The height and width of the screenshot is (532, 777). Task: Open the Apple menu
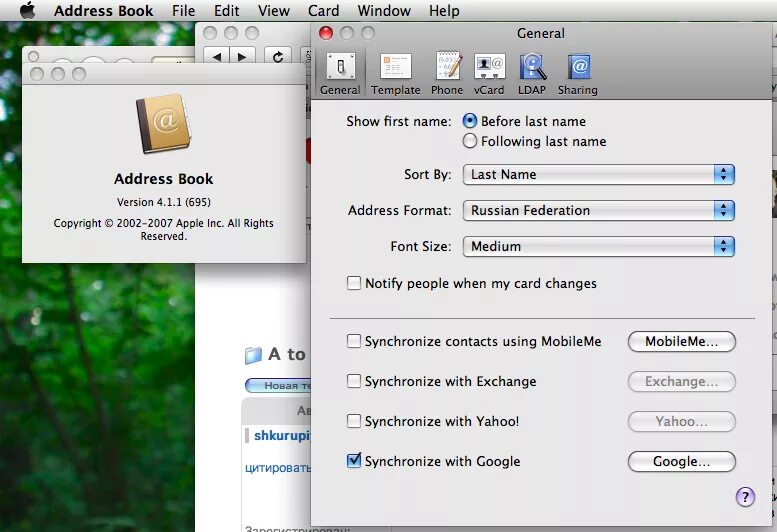coord(27,10)
